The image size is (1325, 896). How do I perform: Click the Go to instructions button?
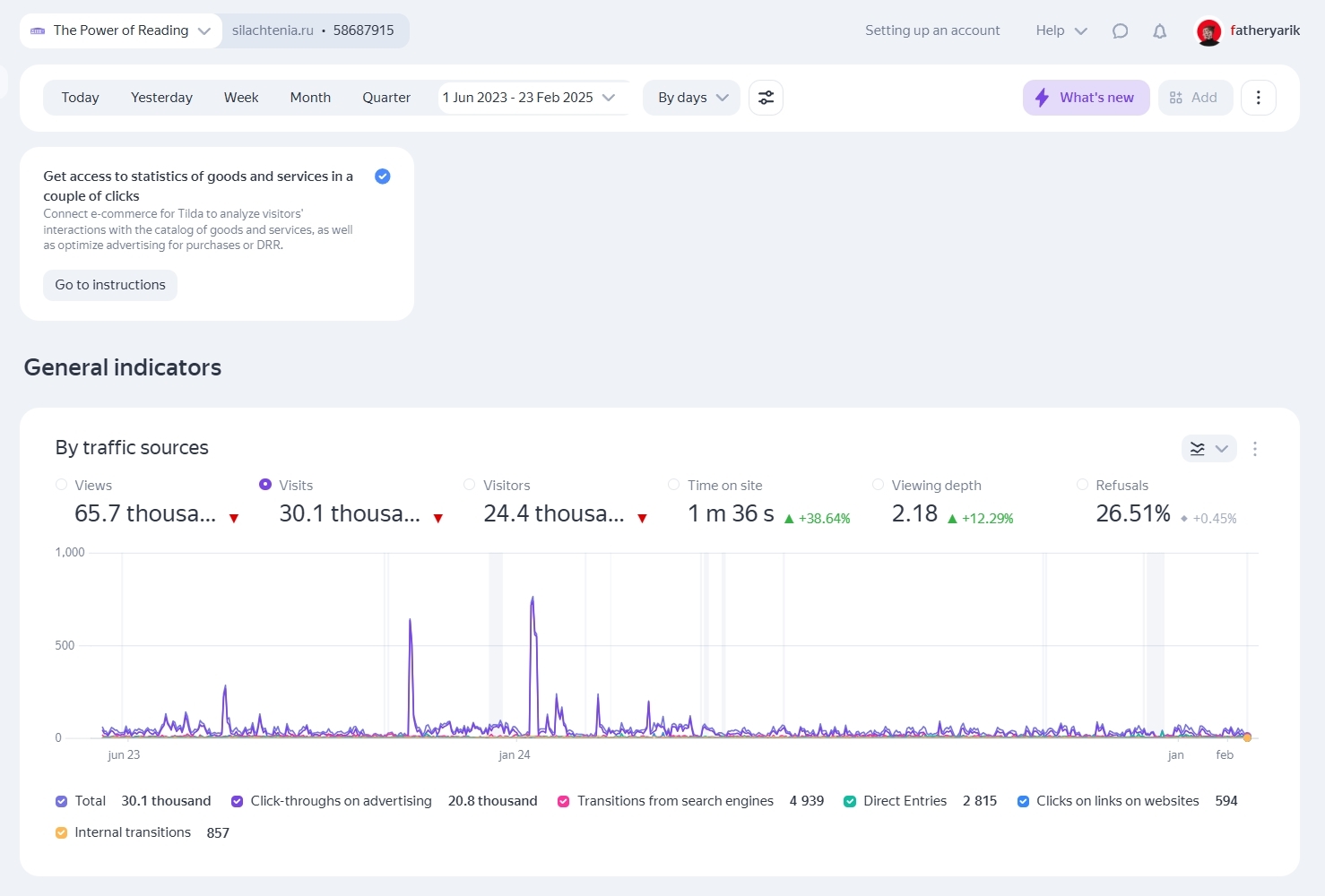[x=110, y=285]
